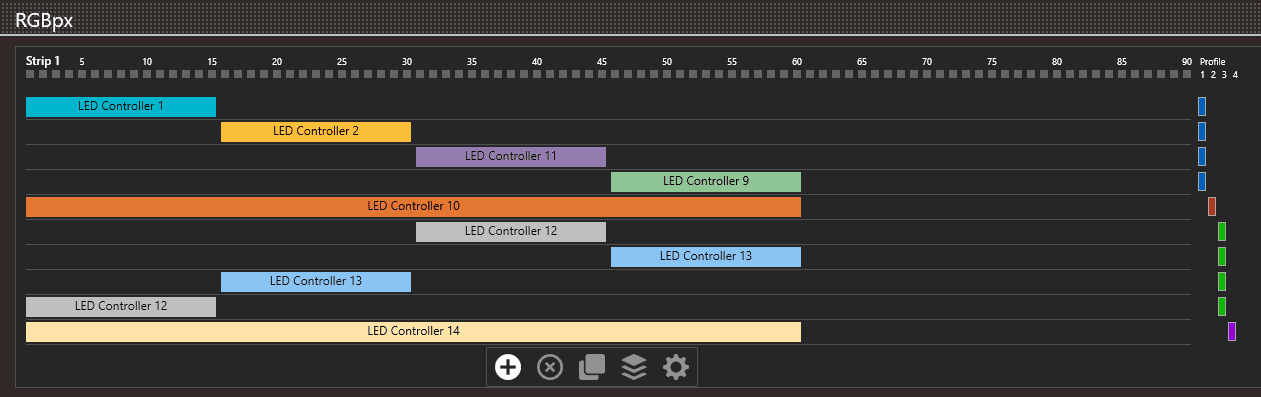Click the duplicate copy icon

tap(592, 367)
